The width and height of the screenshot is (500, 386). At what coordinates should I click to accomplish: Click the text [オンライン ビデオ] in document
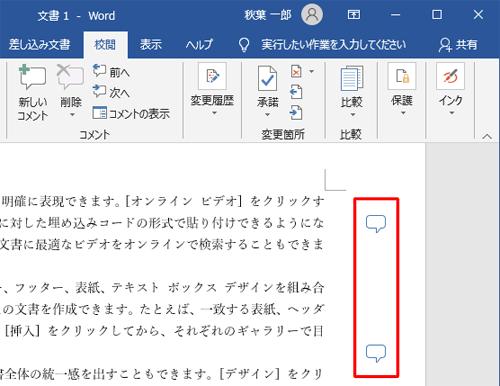(183, 201)
